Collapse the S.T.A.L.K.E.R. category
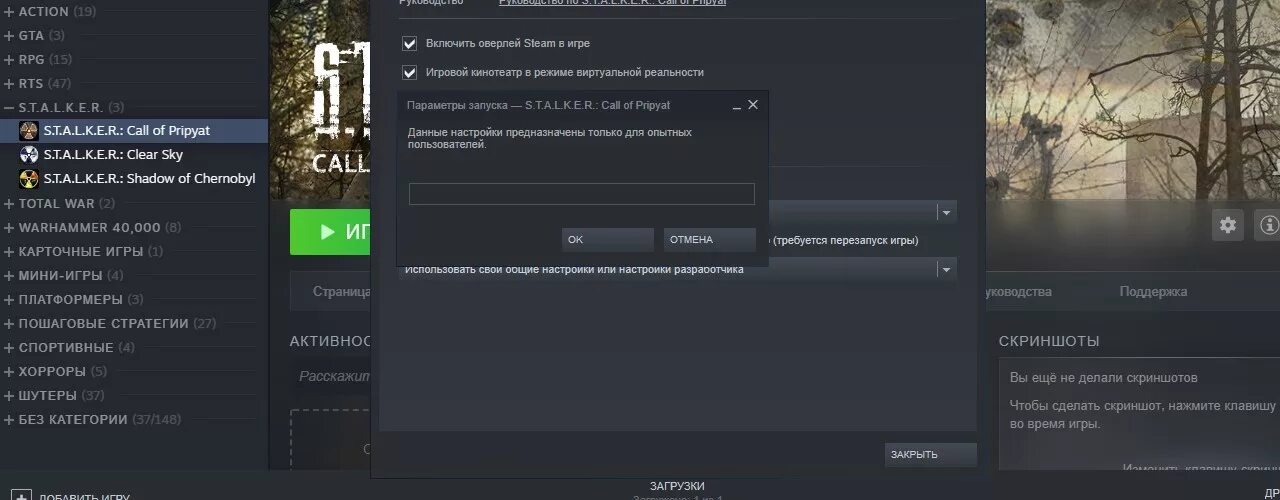Screen dimensions: 1280x500 [x=9, y=107]
